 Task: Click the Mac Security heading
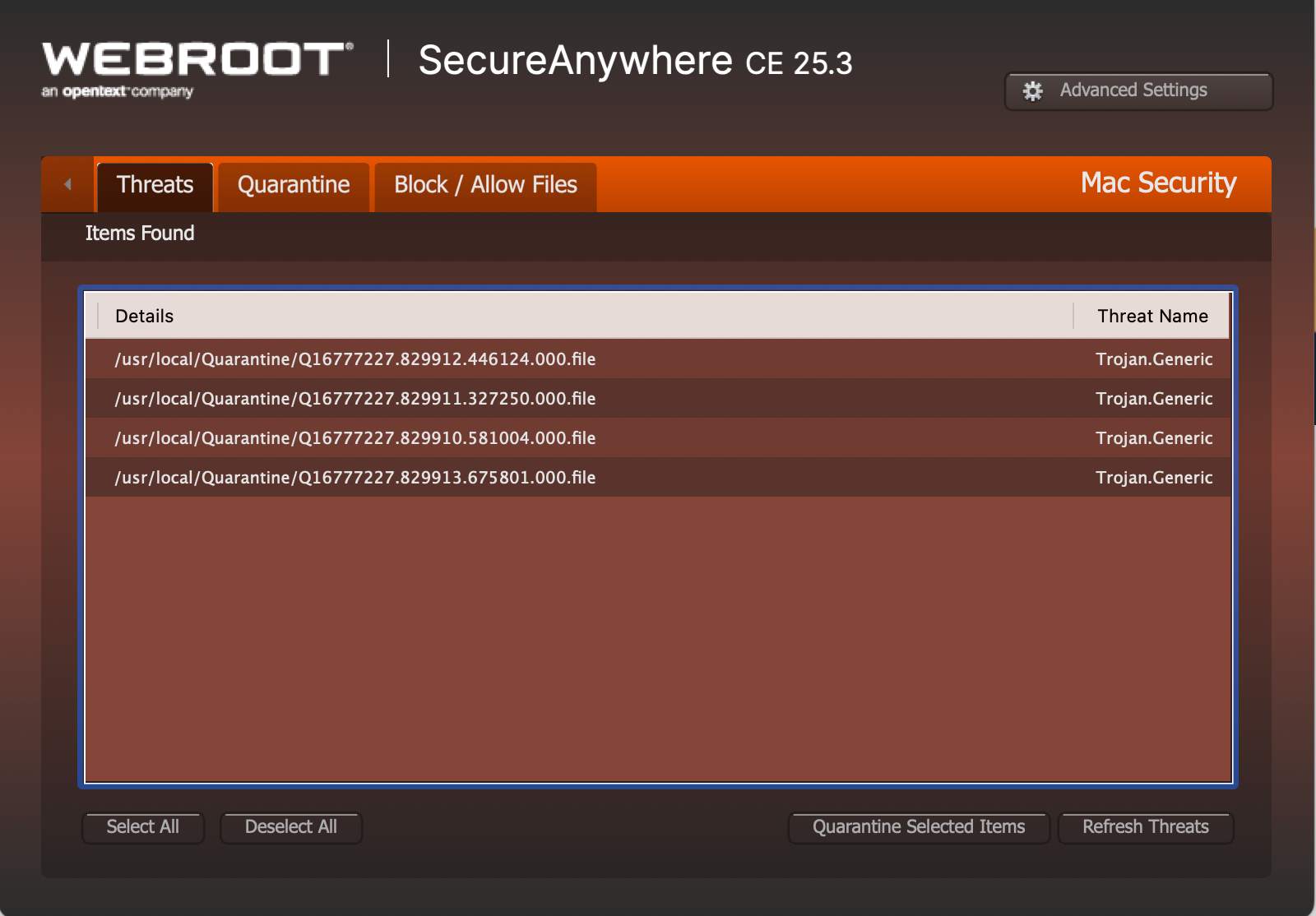[1158, 183]
